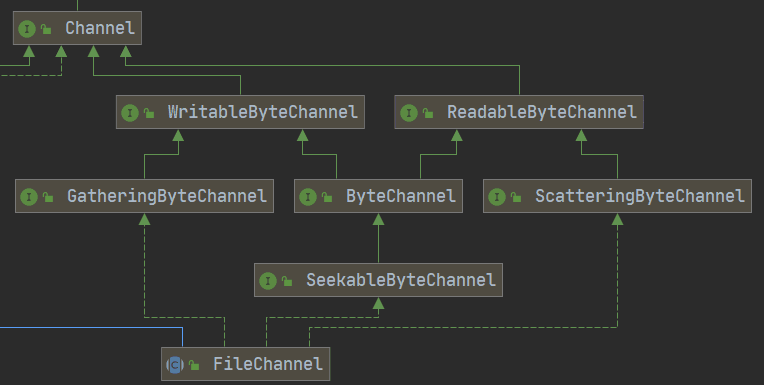Click the interface icon on GatheringByteChannel node
The height and width of the screenshot is (385, 764).
coord(29,197)
